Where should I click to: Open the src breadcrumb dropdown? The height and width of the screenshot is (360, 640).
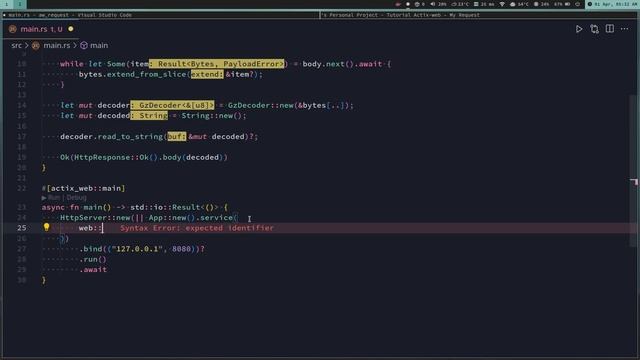(x=16, y=45)
